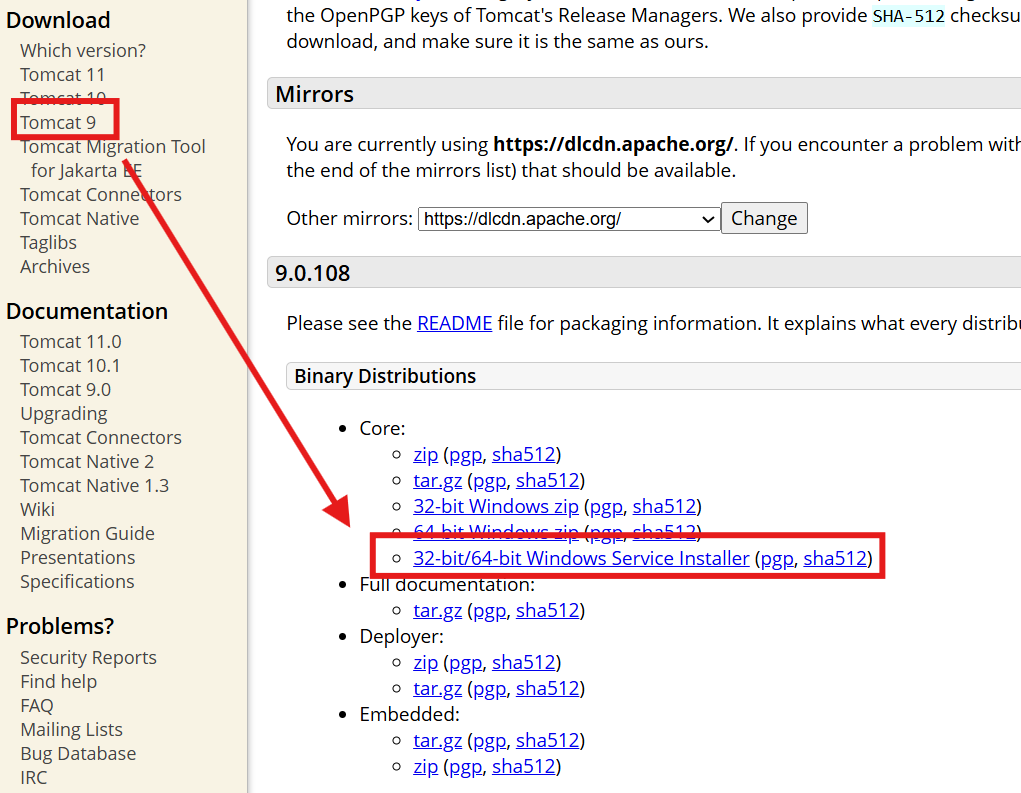Open the README file link
This screenshot has height=793, width=1021.
click(455, 324)
